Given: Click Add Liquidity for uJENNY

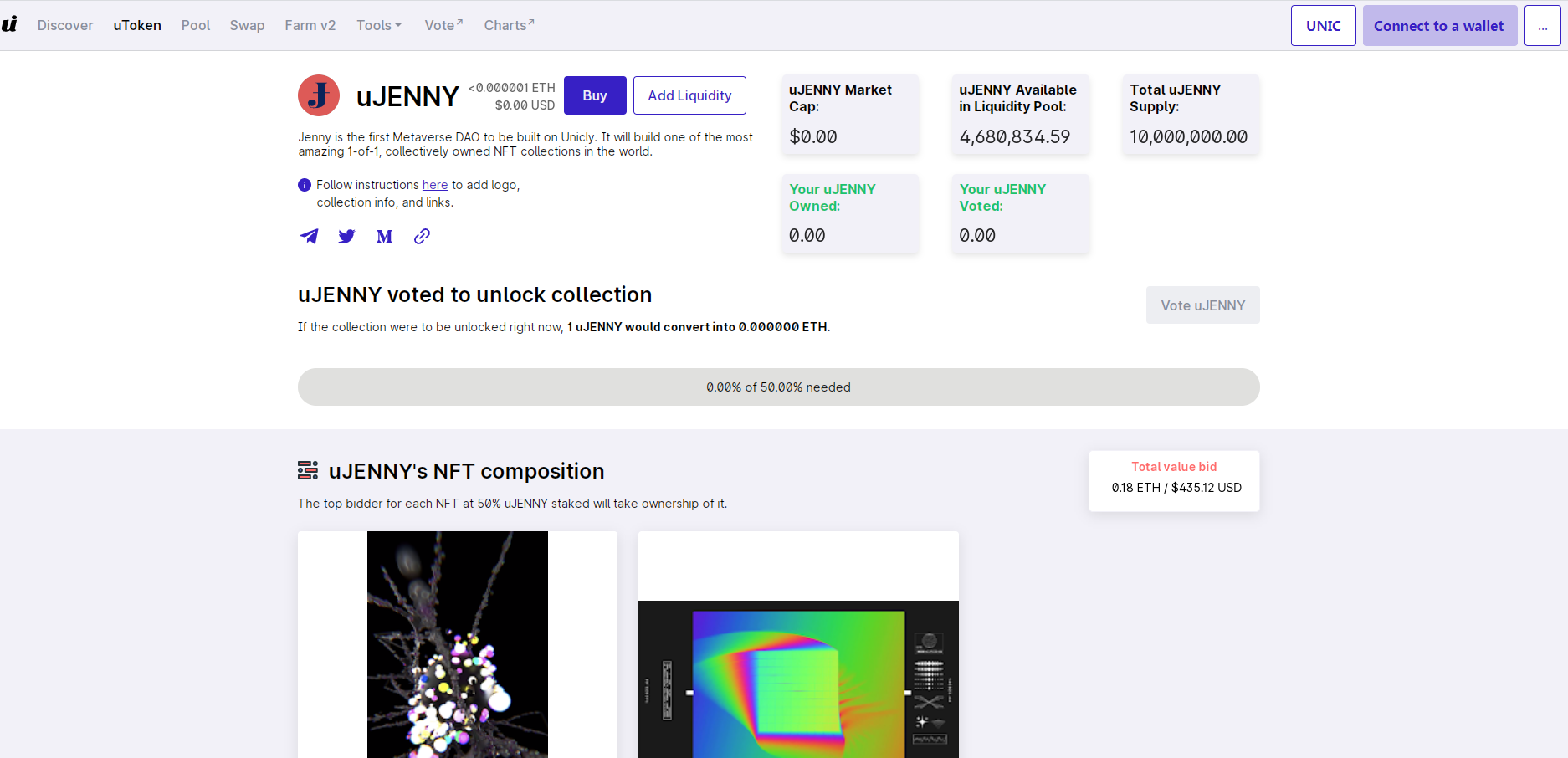Looking at the screenshot, I should tap(689, 95).
